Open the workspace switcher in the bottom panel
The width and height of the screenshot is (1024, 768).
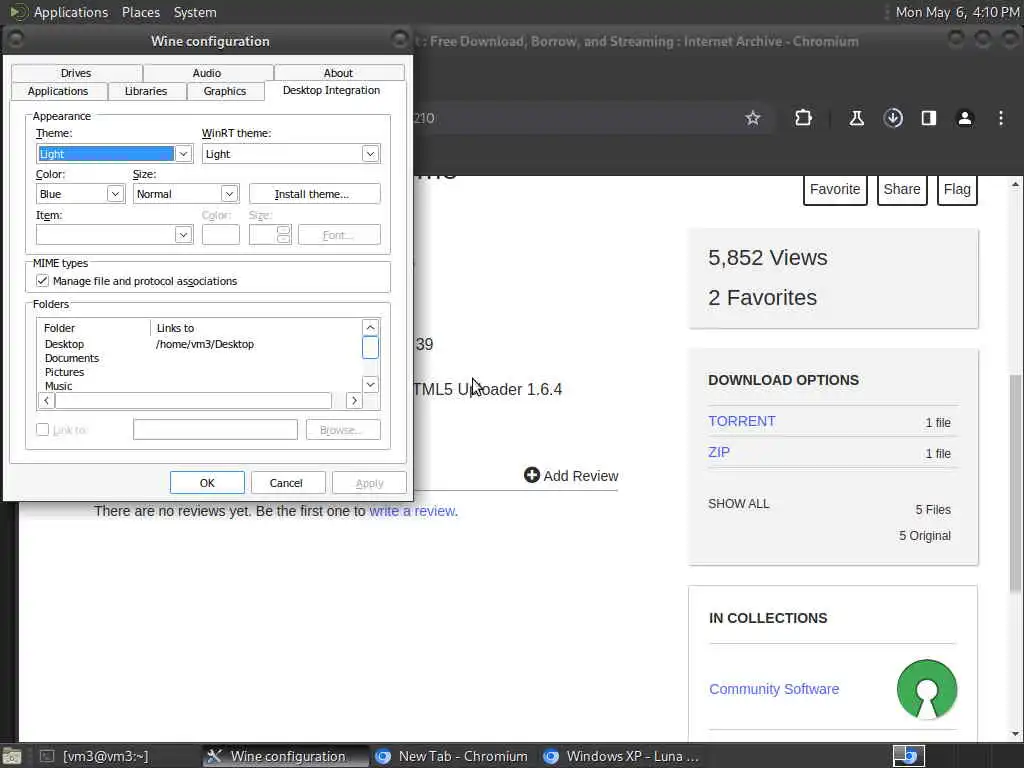(908, 756)
